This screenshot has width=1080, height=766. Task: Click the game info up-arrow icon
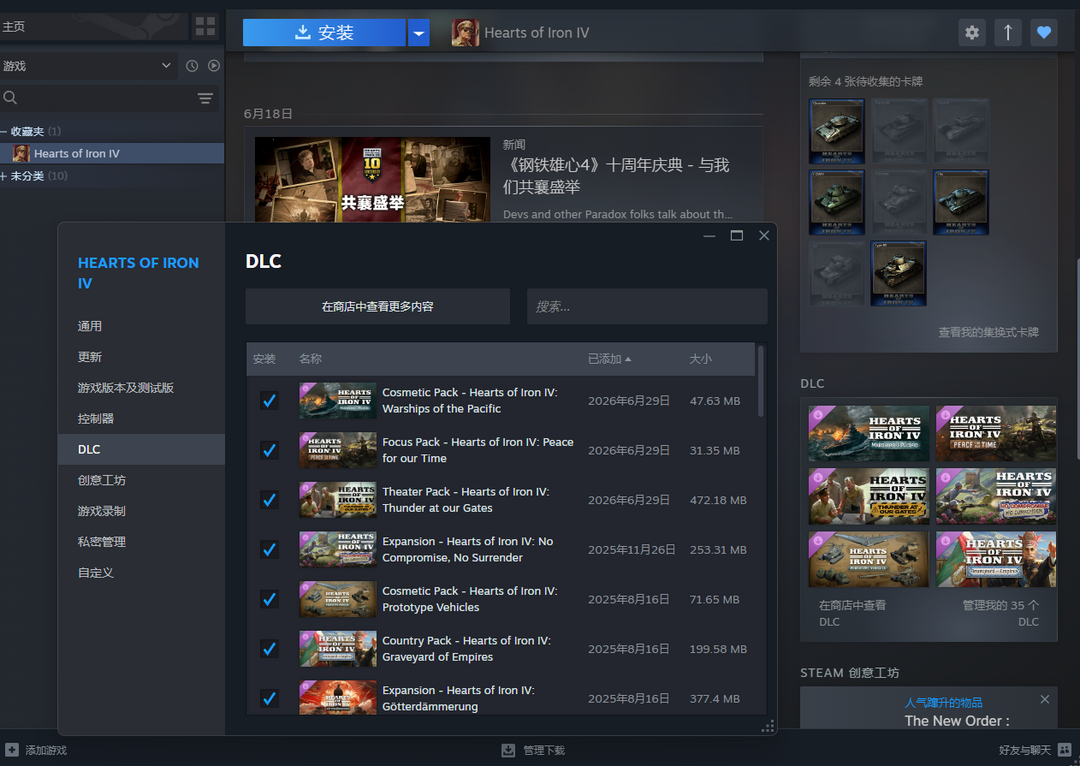tap(1008, 32)
